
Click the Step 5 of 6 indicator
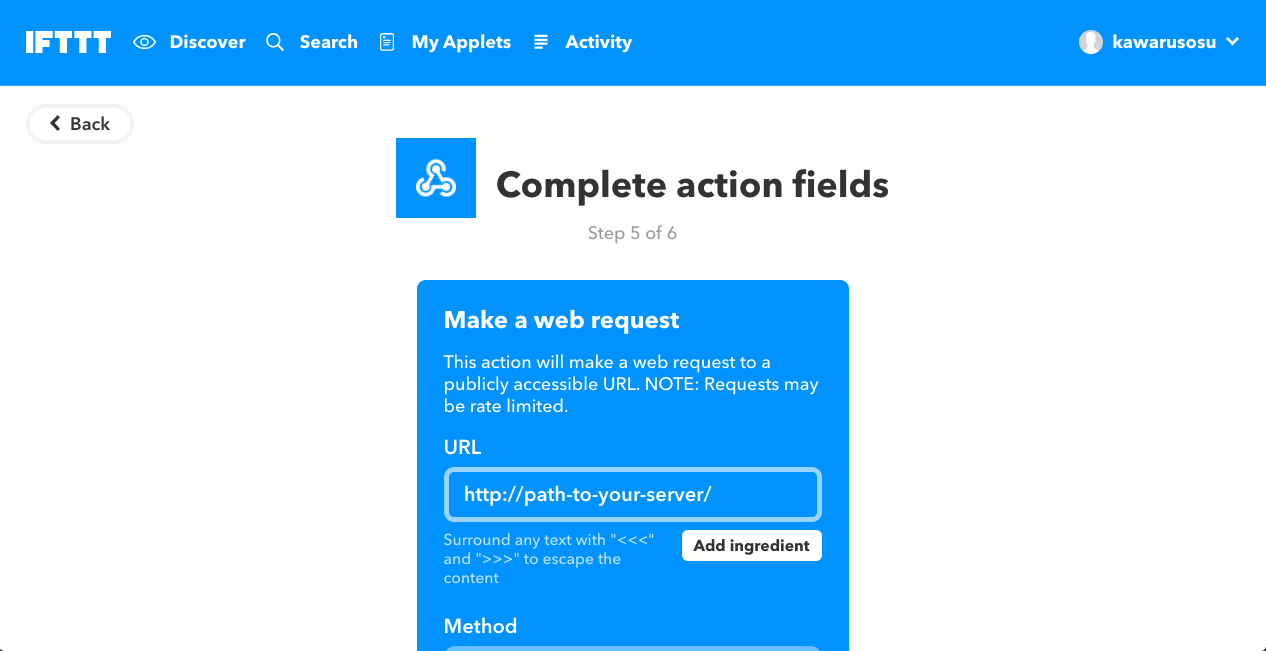[x=632, y=233]
